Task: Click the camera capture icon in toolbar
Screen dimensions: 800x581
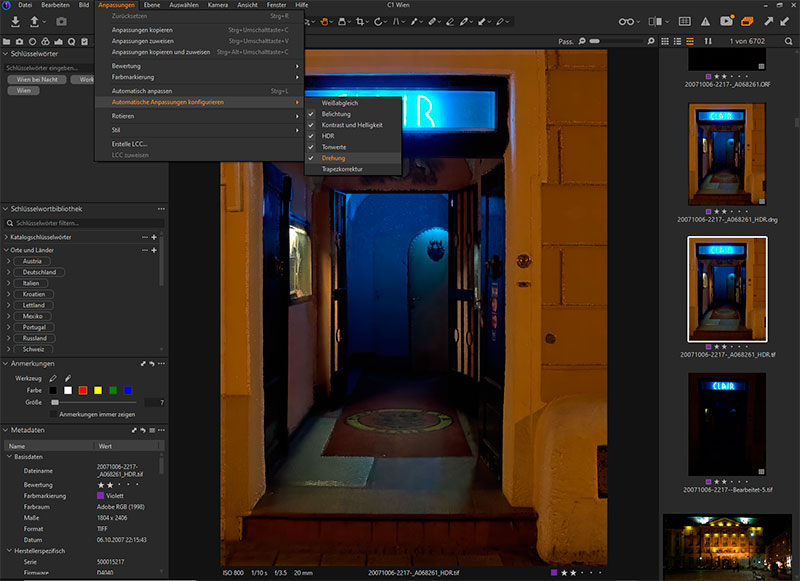Action: pos(61,21)
